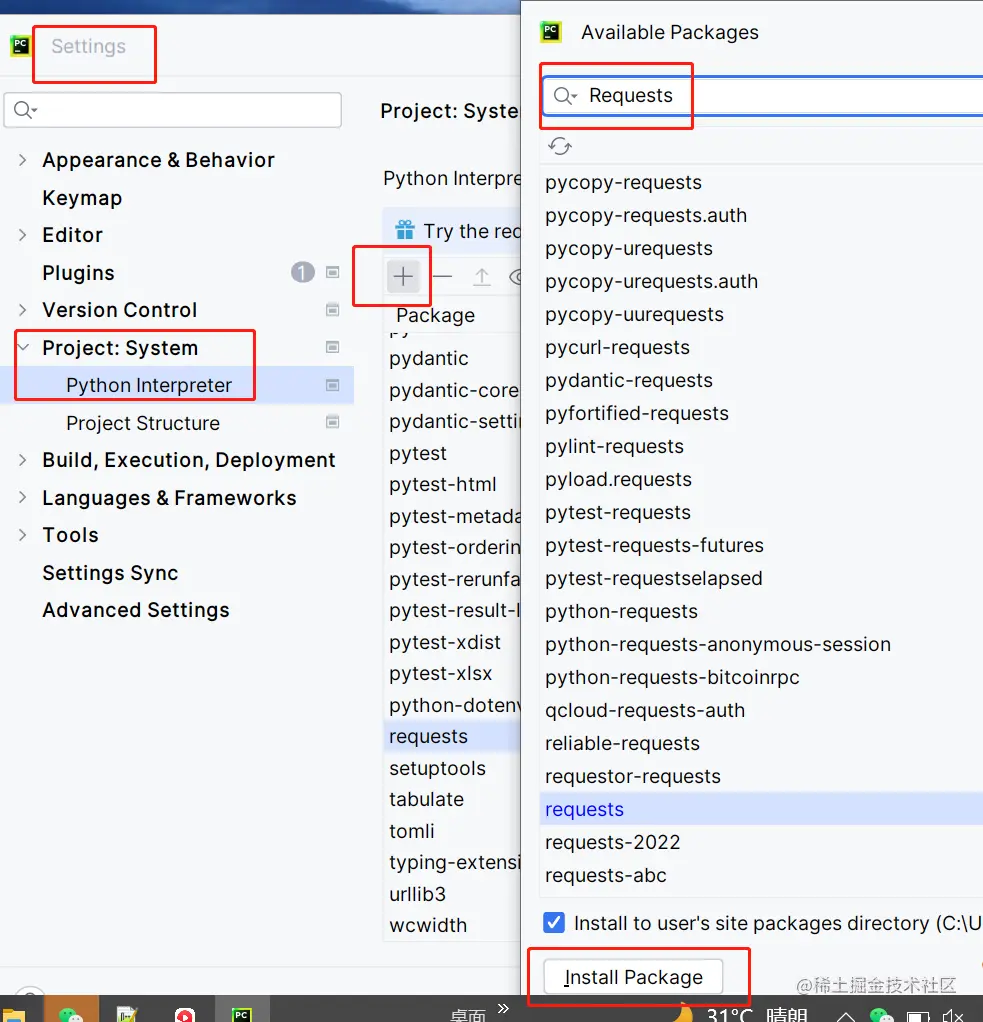Image resolution: width=983 pixels, height=1022 pixels.
Task: Select Python Interpreter in settings tree
Action: tap(149, 385)
